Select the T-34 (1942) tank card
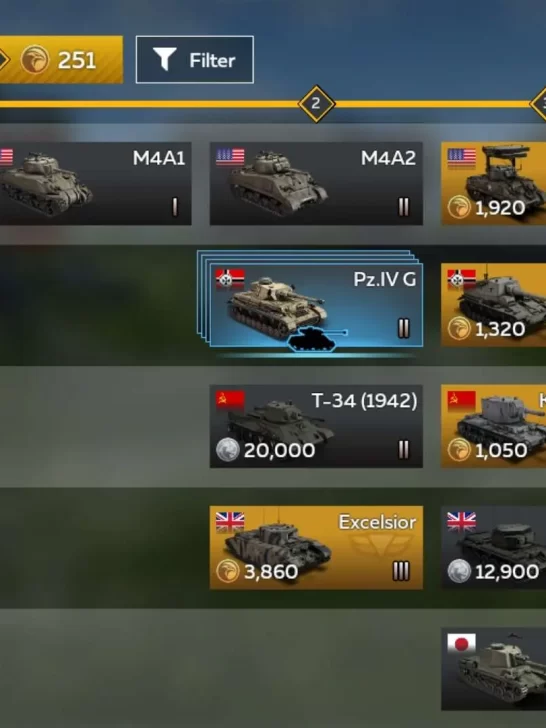Screen dimensions: 546x728 pos(316,426)
